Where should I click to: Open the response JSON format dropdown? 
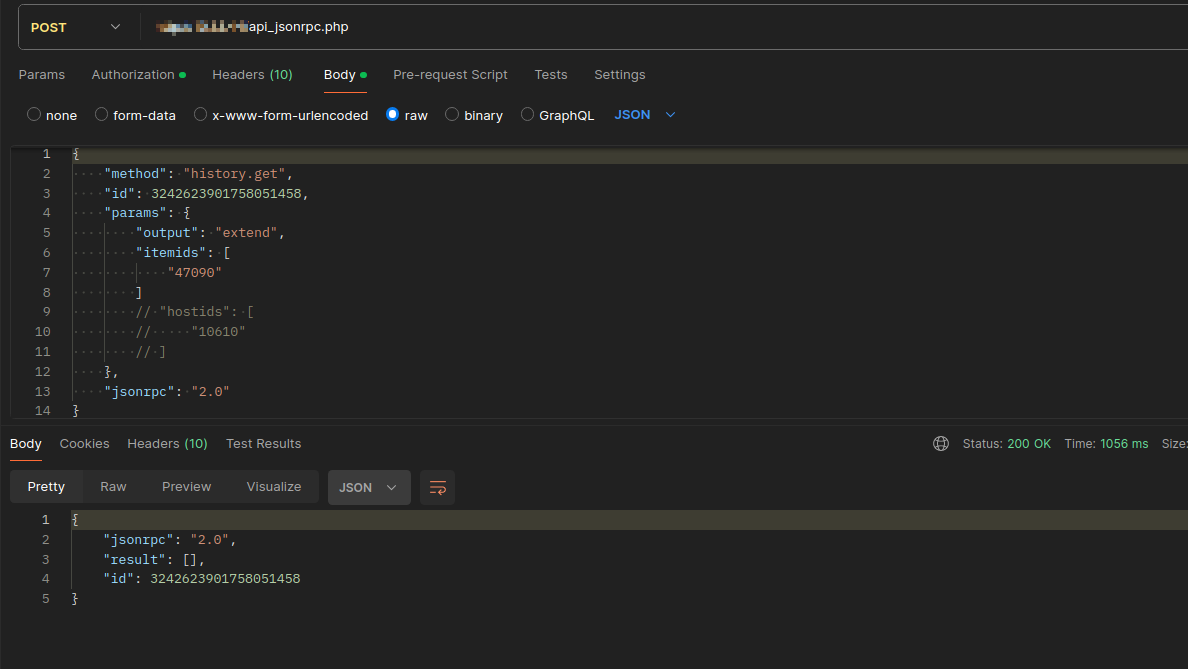click(368, 487)
